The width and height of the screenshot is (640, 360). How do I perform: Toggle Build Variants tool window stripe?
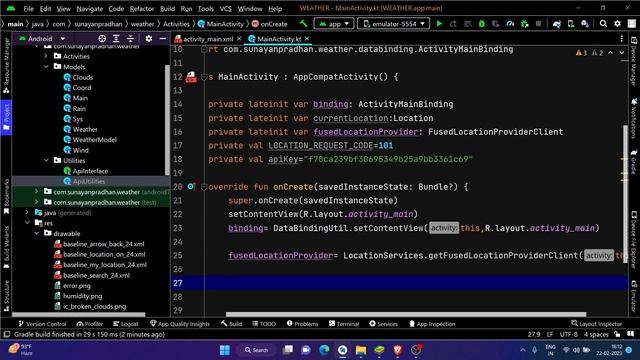click(x=6, y=247)
